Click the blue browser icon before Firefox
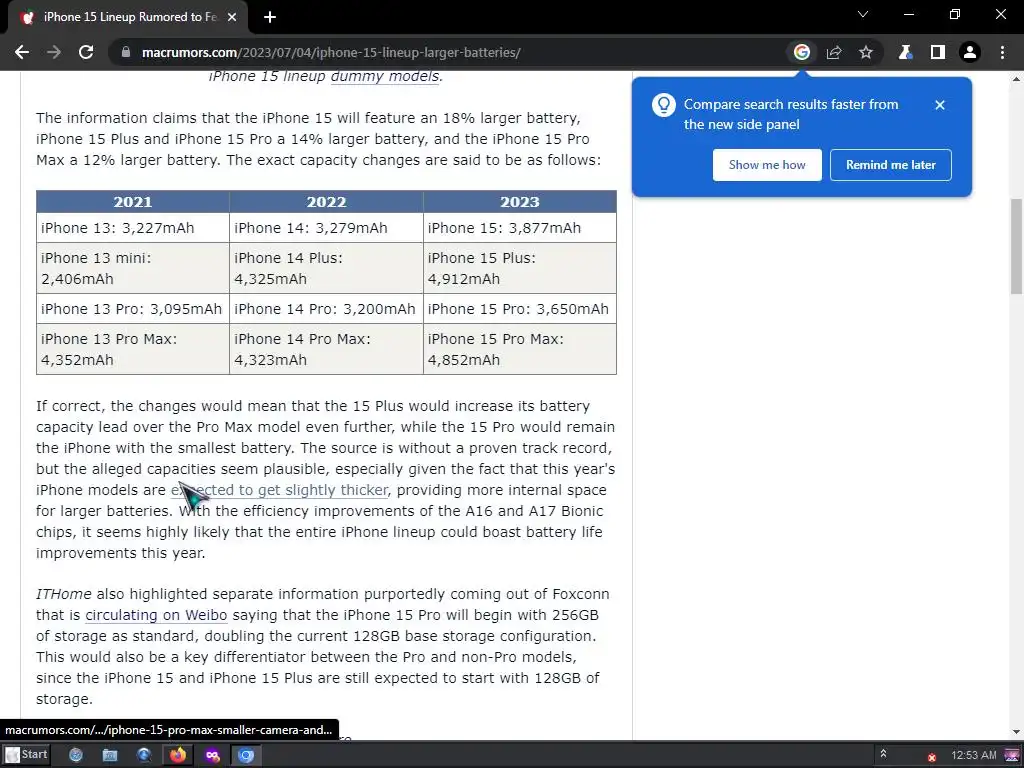The image size is (1024, 768). pos(144,756)
